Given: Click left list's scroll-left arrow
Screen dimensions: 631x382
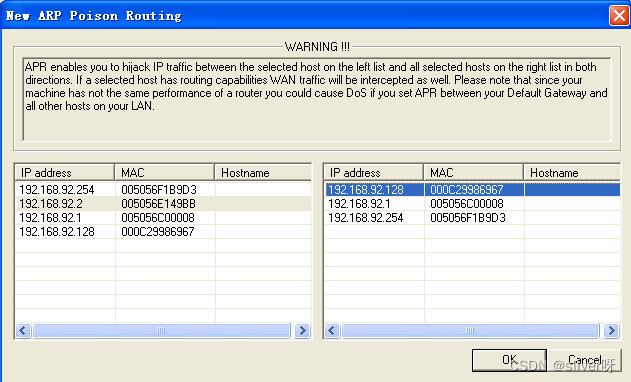Looking at the screenshot, I should pyautogui.click(x=23, y=331).
